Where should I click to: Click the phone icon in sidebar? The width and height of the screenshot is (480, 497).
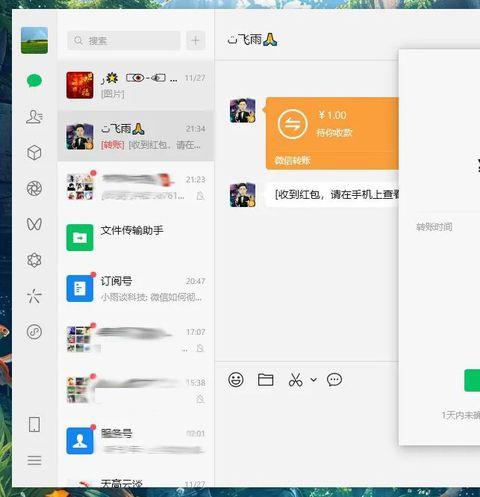coord(34,425)
